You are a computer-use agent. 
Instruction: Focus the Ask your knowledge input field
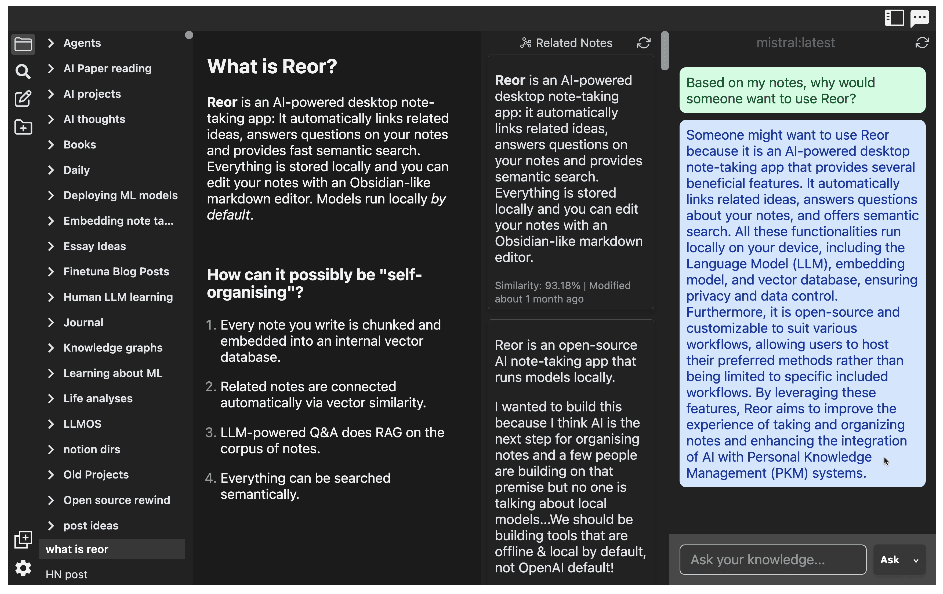click(x=773, y=560)
